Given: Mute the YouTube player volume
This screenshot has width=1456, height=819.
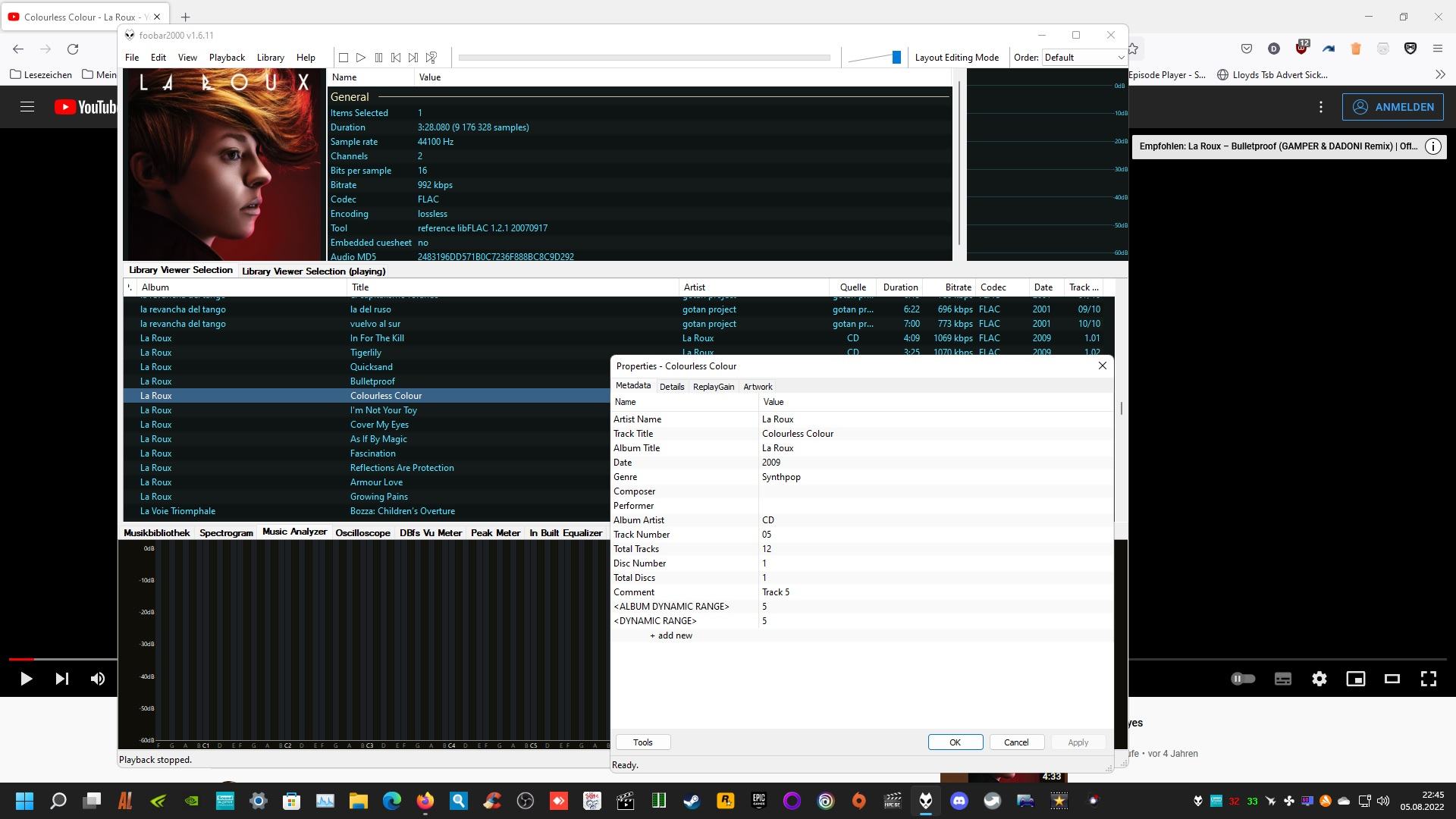Looking at the screenshot, I should tap(98, 679).
